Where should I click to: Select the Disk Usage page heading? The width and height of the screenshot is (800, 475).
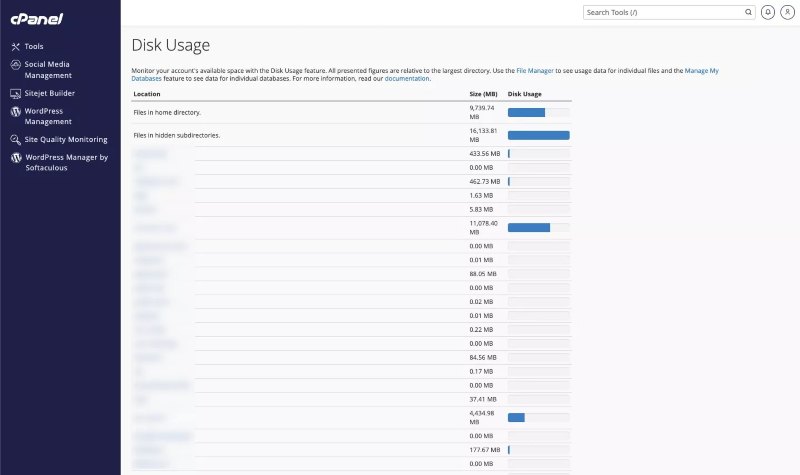point(170,45)
